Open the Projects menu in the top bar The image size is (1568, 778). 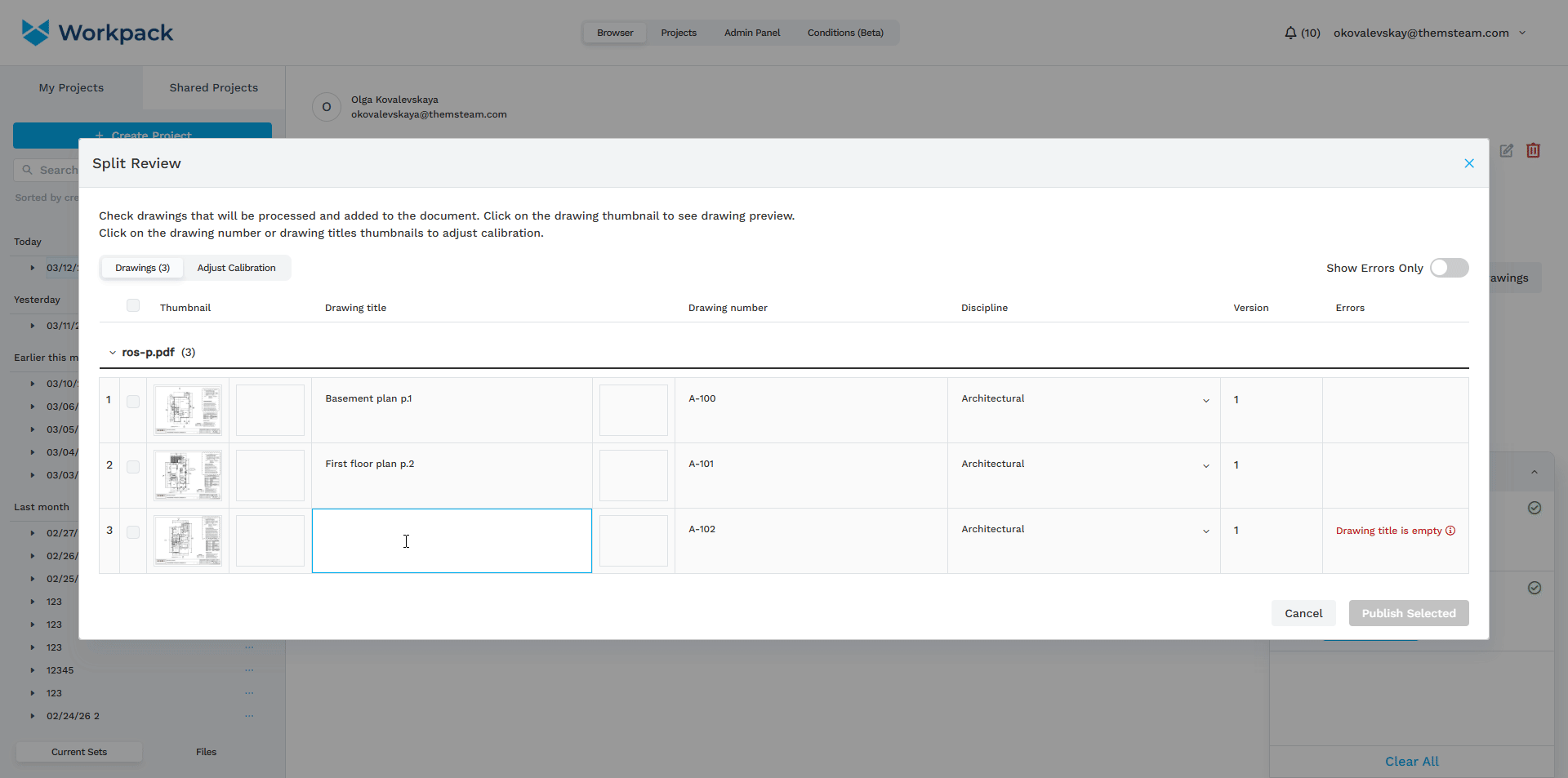point(679,33)
